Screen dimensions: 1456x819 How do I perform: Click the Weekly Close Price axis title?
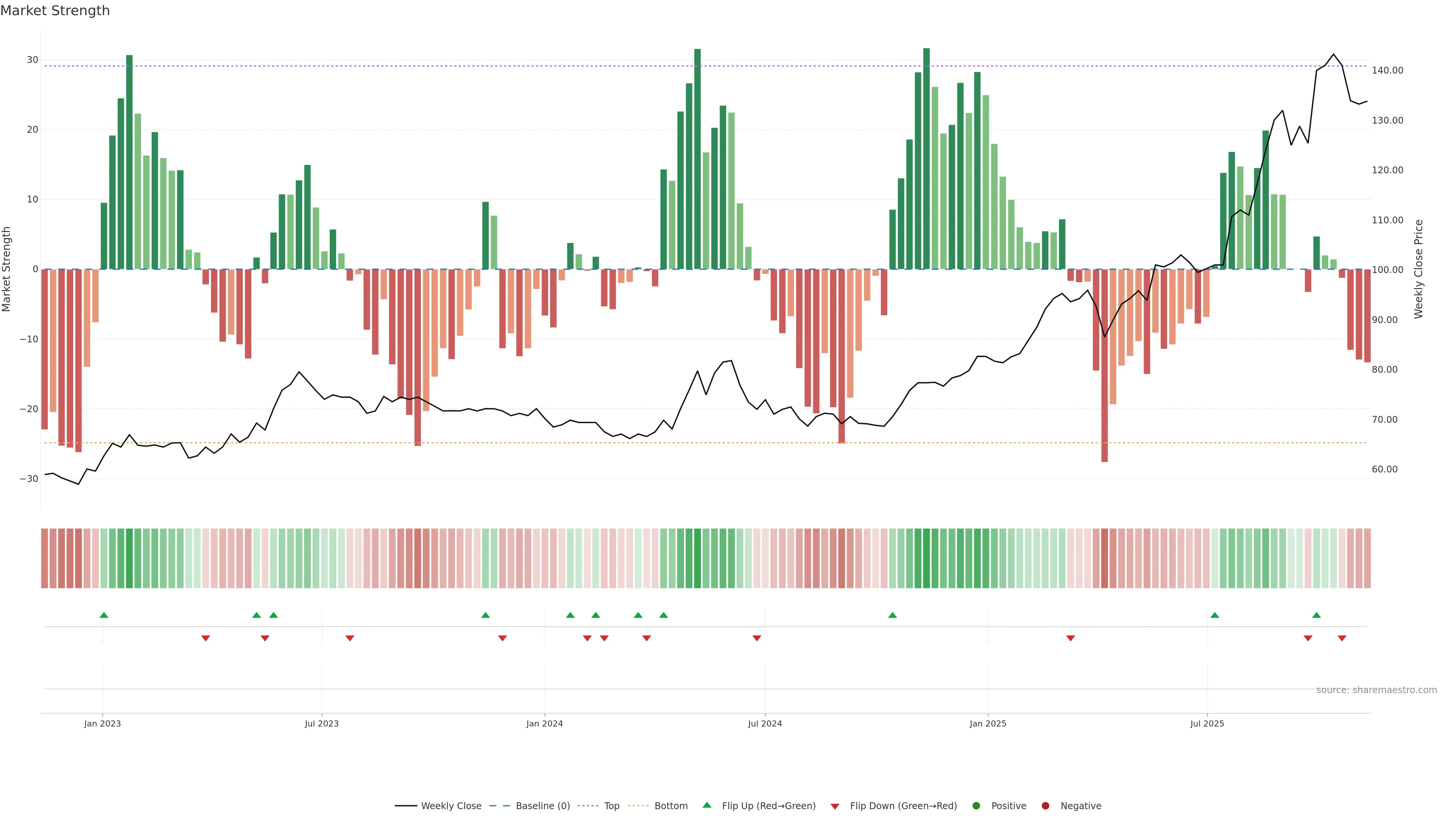point(1419,269)
